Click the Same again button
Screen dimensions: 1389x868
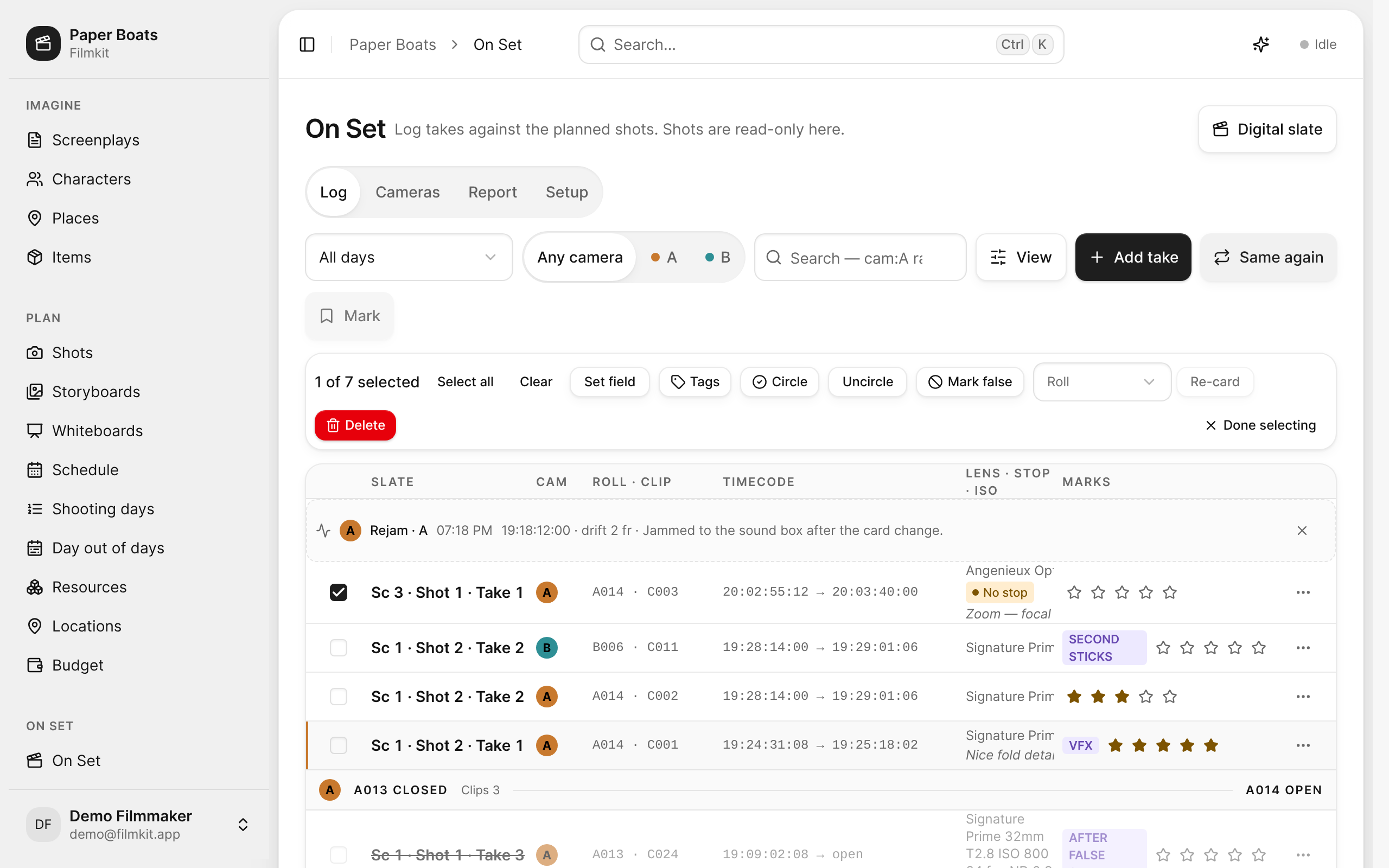pos(1269,257)
